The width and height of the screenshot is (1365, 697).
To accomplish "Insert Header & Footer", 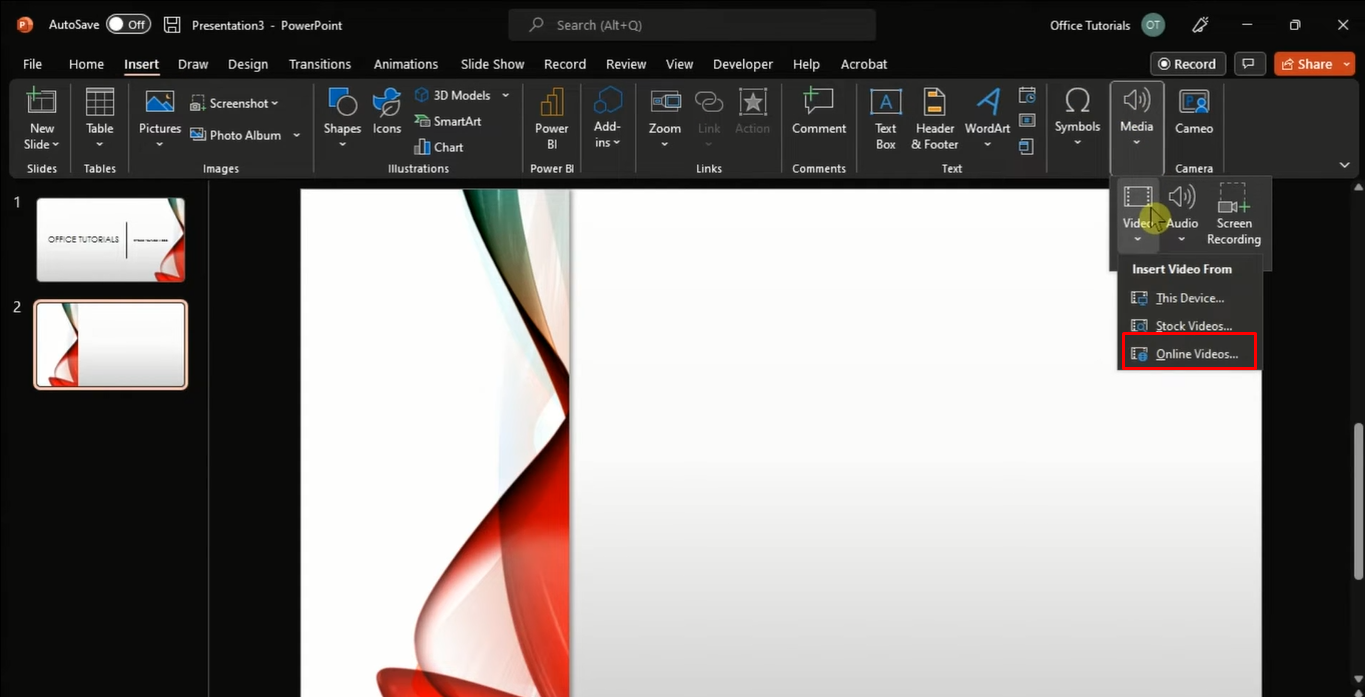I will (933, 118).
